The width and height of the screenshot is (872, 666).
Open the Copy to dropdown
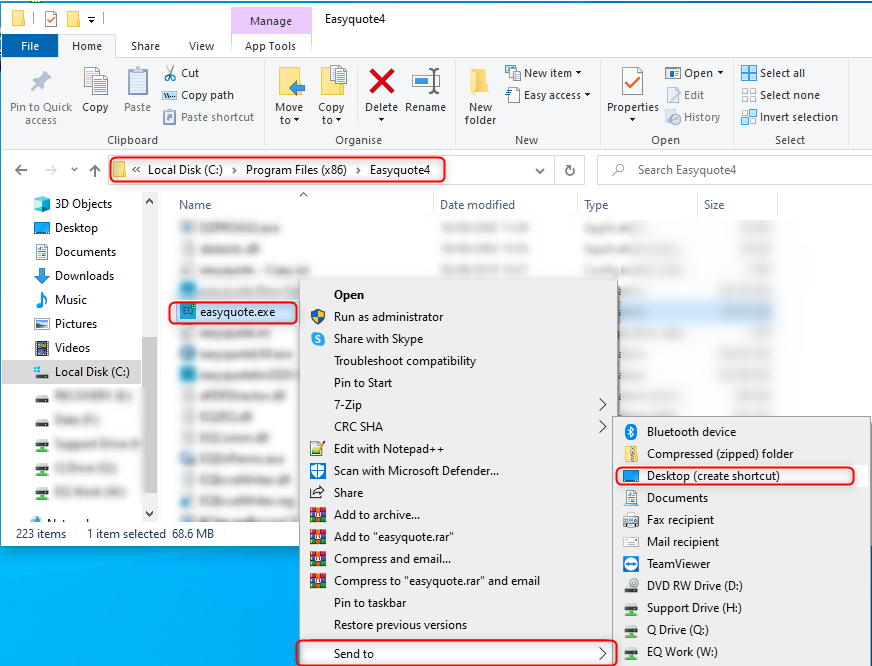(331, 96)
